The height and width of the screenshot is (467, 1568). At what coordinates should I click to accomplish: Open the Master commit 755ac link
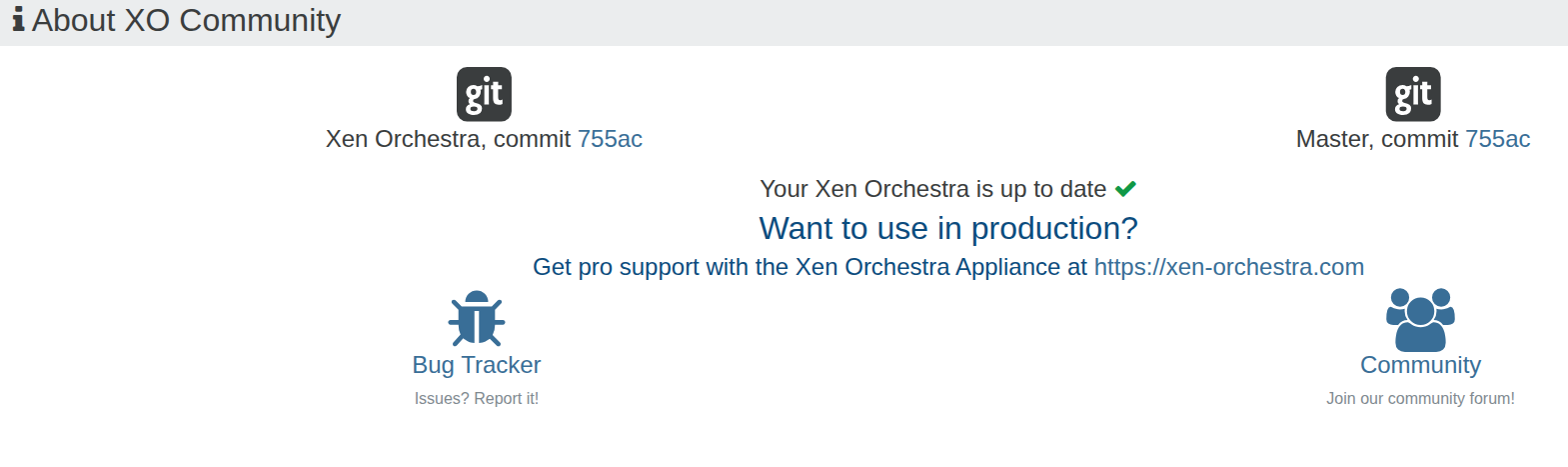[x=1497, y=139]
